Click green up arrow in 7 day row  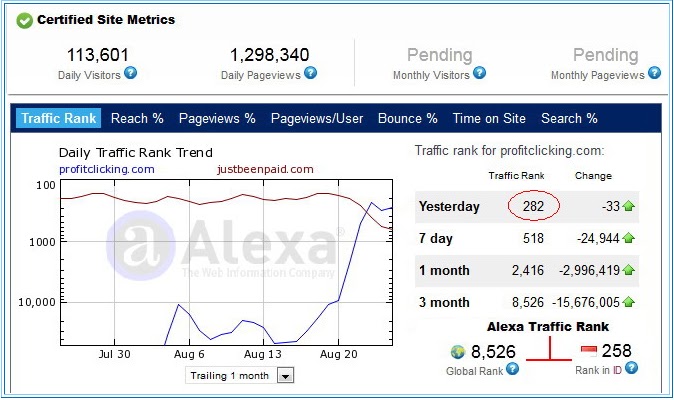click(628, 238)
